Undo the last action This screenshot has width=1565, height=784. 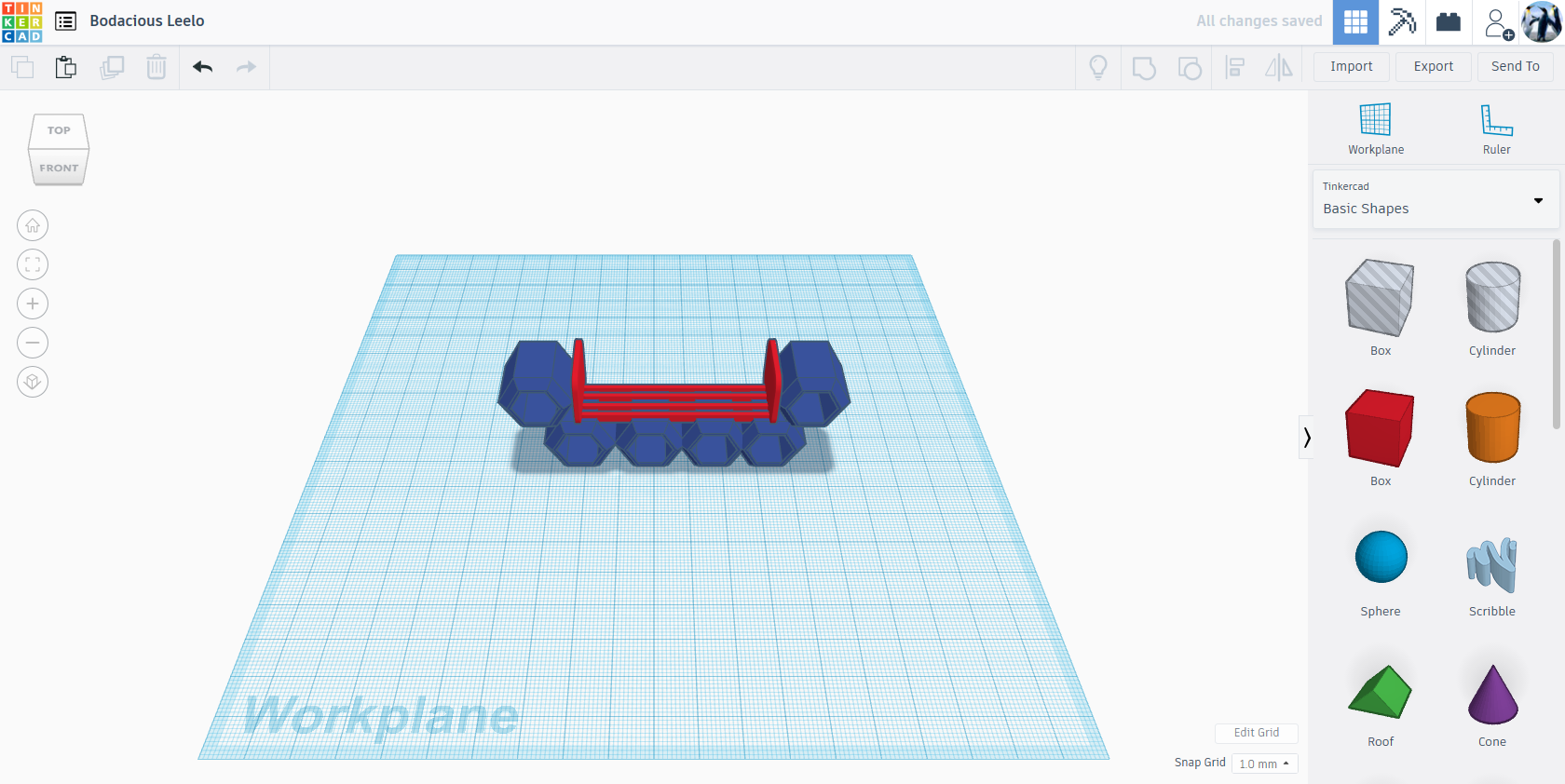202,67
